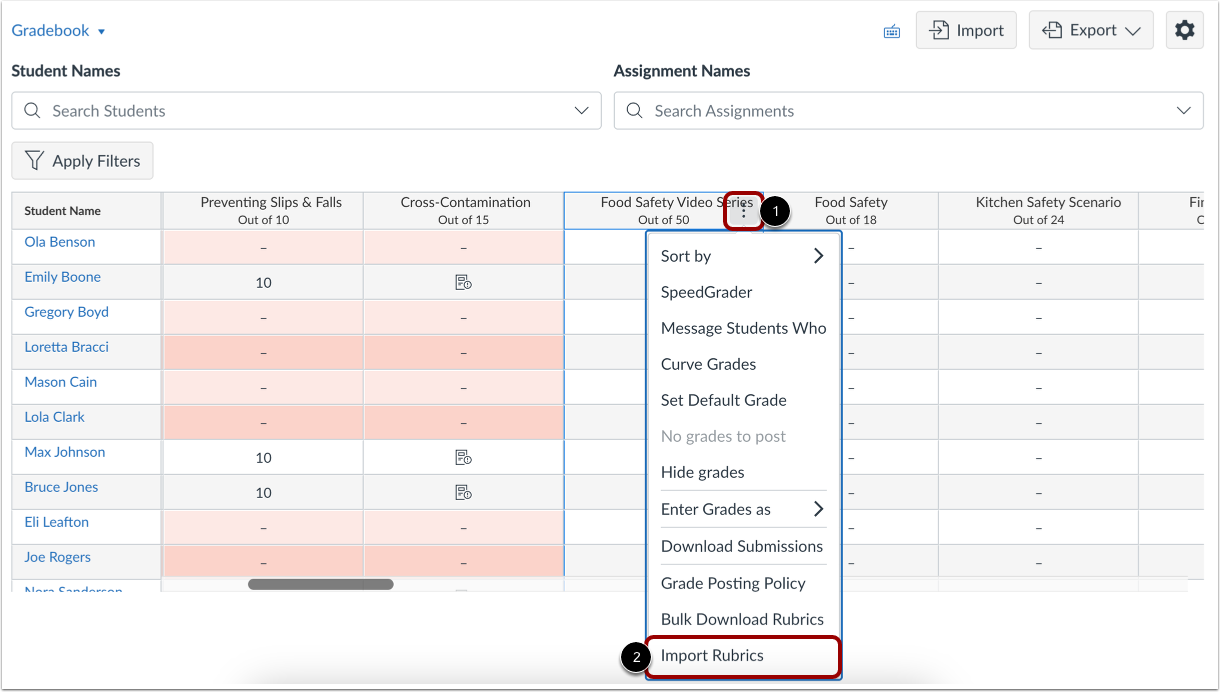
Task: Select SpeedGrader from the menu
Action: click(x=743, y=292)
